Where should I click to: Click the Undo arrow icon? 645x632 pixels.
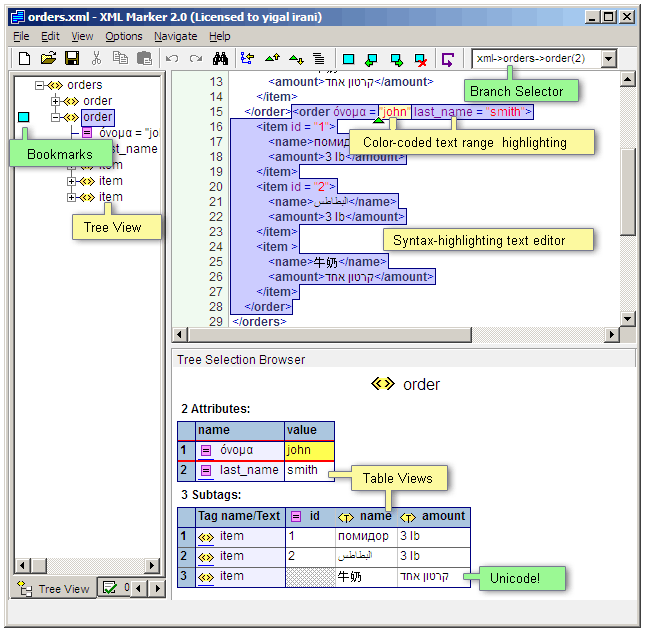click(172, 59)
